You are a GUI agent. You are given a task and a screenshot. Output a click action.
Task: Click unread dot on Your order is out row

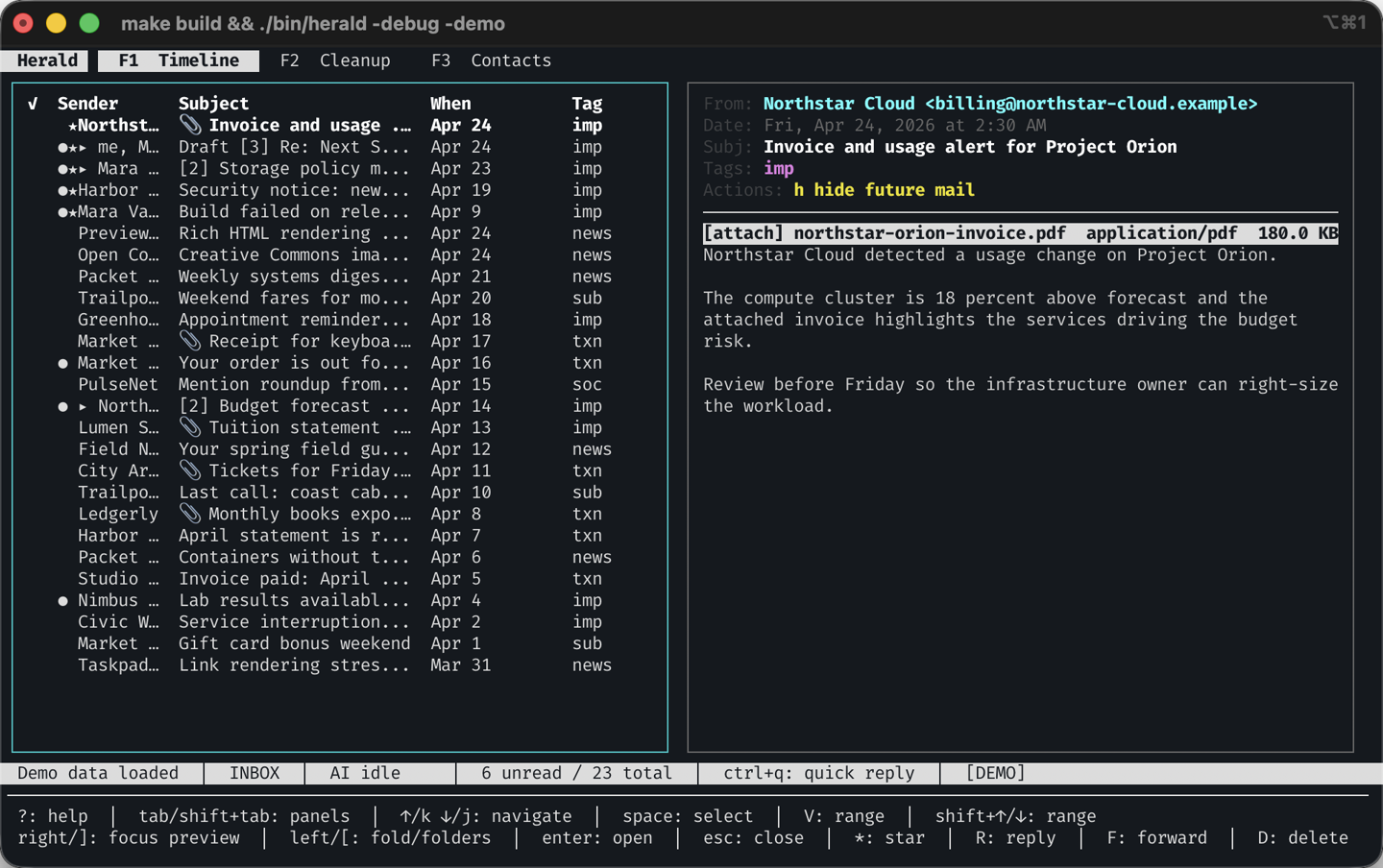coord(62,364)
